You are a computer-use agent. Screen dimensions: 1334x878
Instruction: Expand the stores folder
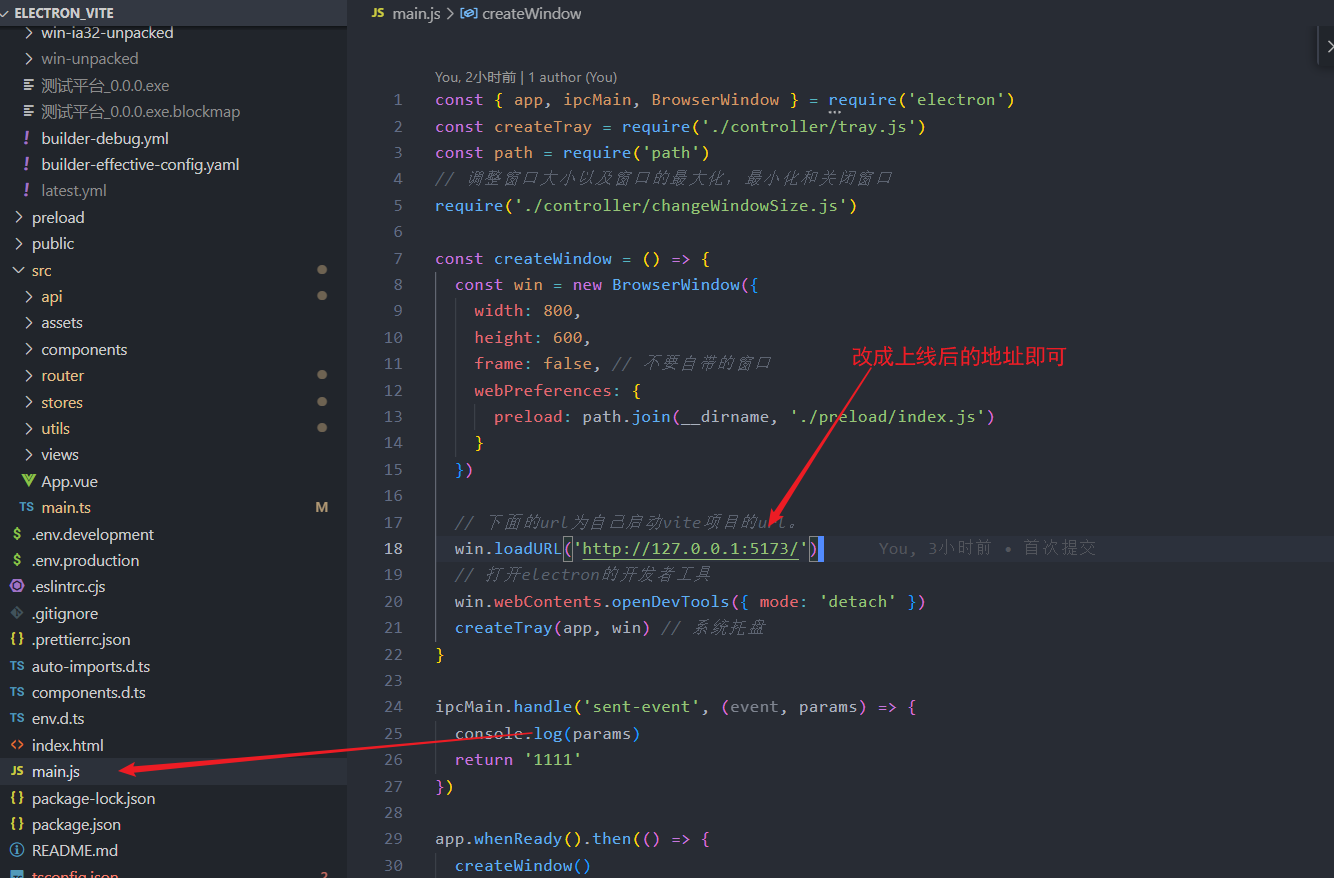click(28, 403)
